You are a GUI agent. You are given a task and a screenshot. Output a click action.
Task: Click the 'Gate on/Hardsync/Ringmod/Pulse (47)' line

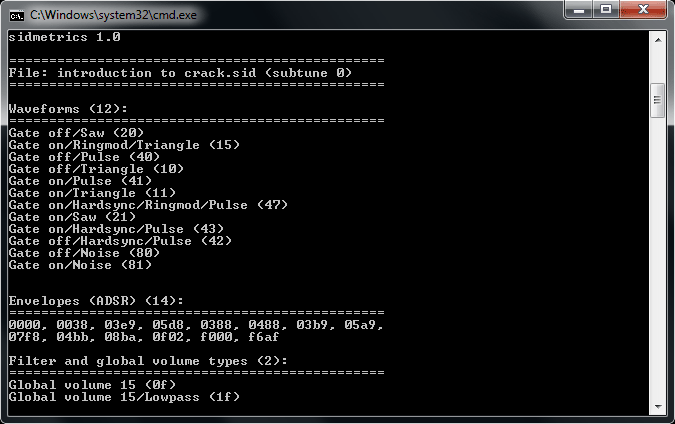pos(148,205)
